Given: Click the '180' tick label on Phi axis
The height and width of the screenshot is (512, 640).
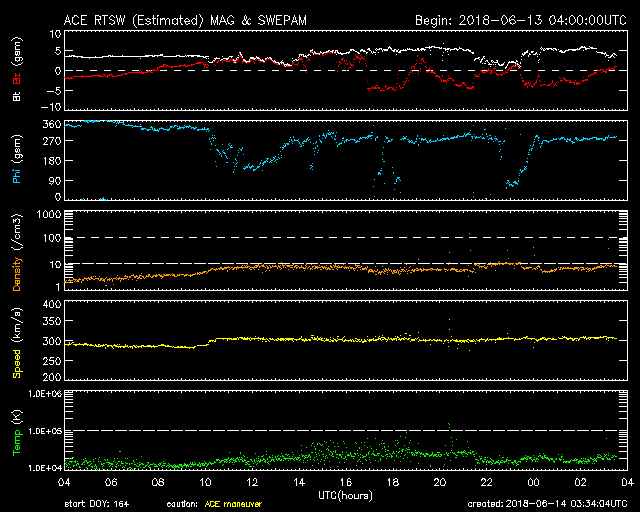Looking at the screenshot, I should (51, 161).
